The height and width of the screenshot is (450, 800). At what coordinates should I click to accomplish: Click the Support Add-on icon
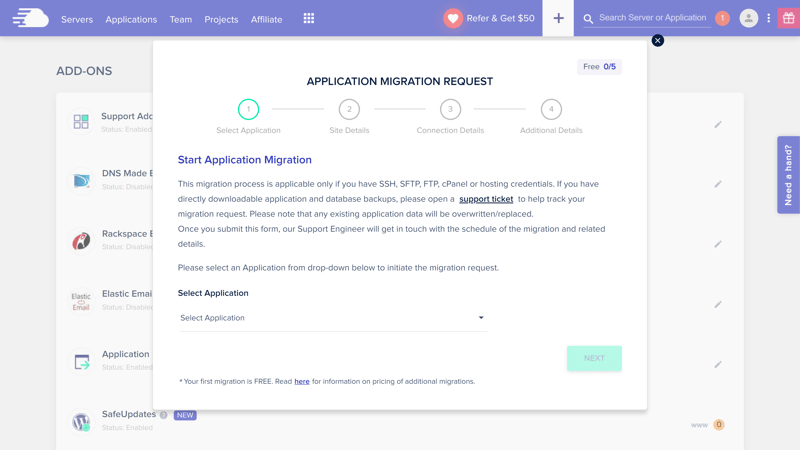tap(81, 121)
